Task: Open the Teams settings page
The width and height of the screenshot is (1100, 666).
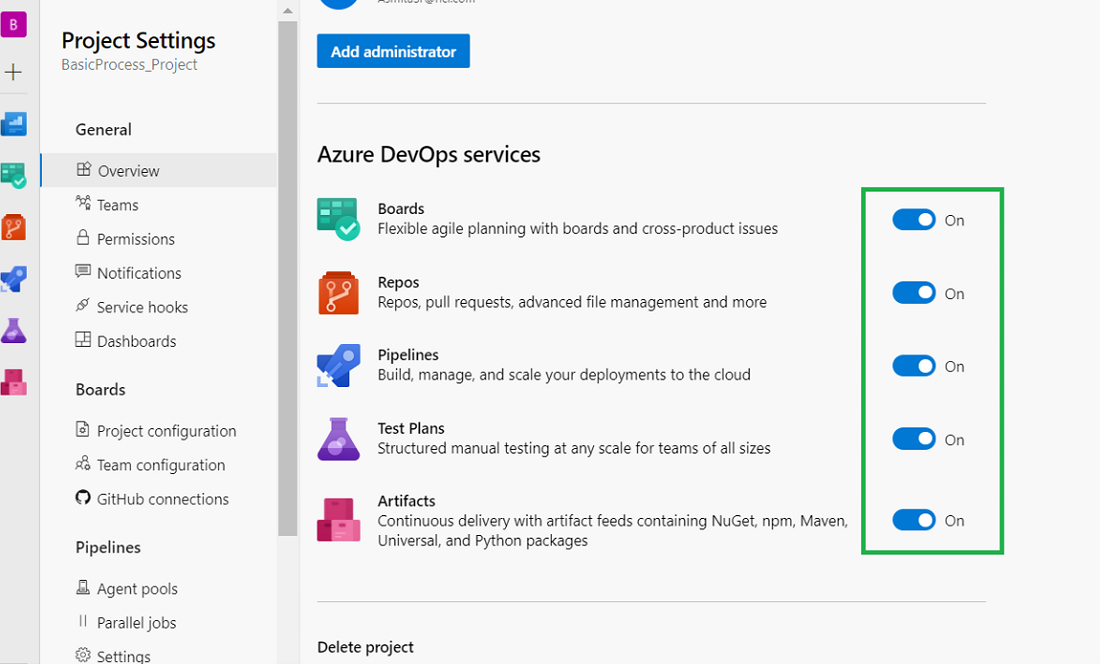Action: (117, 205)
